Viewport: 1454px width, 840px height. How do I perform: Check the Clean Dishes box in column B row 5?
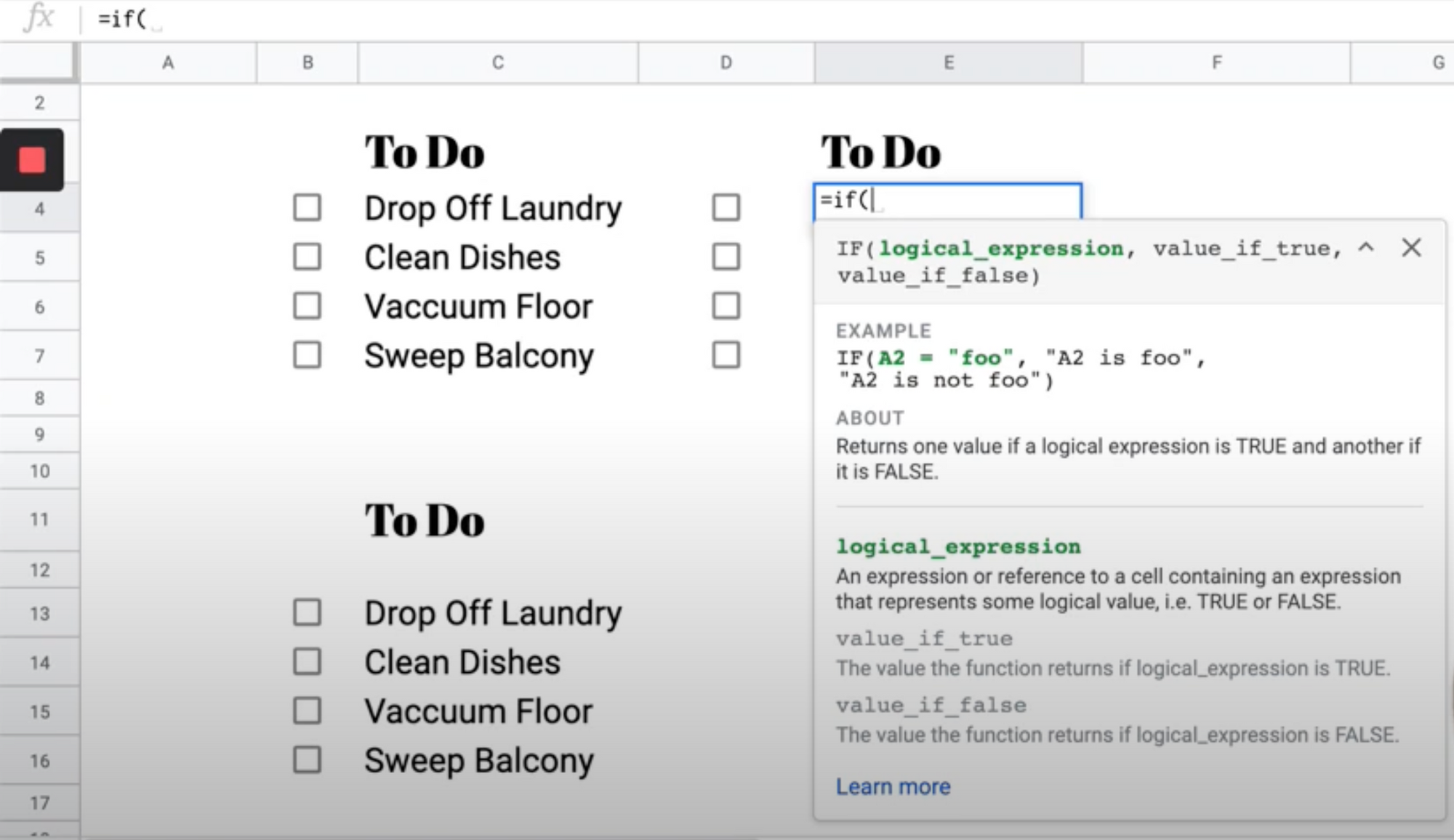[307, 257]
